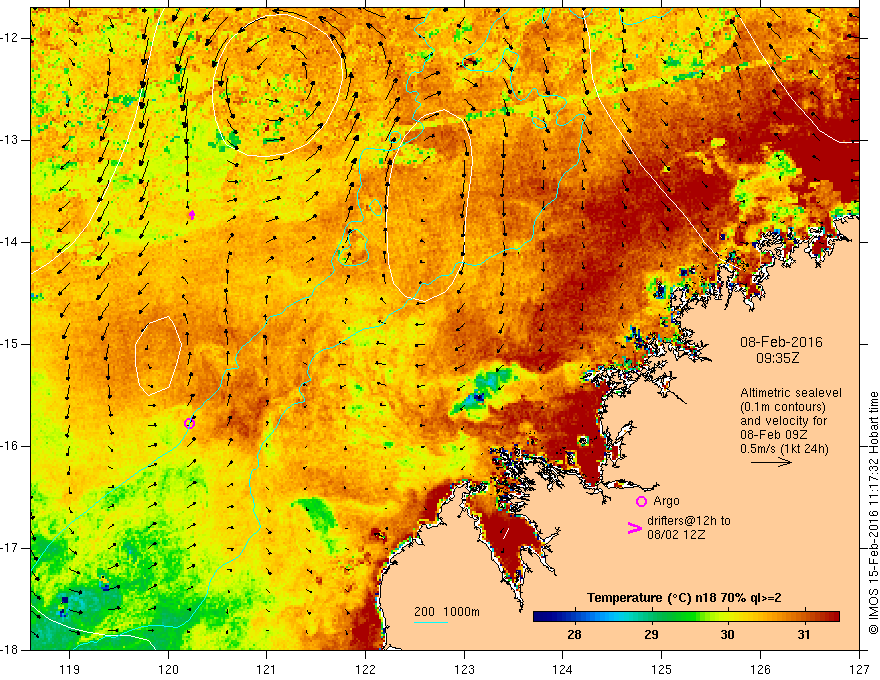Click the longitude label 124
Image resolution: width=880 pixels, height=680 pixels.
click(563, 669)
